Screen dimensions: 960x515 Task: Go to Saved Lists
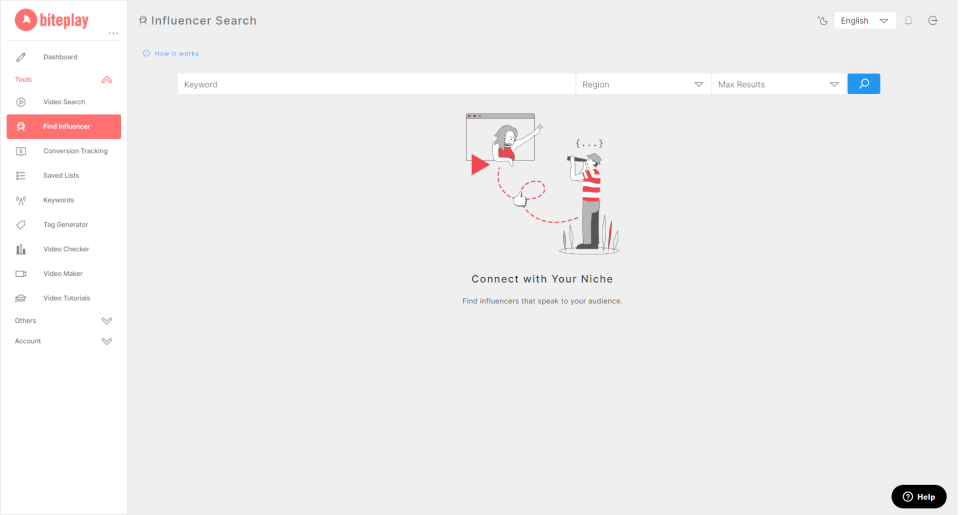click(x=64, y=176)
